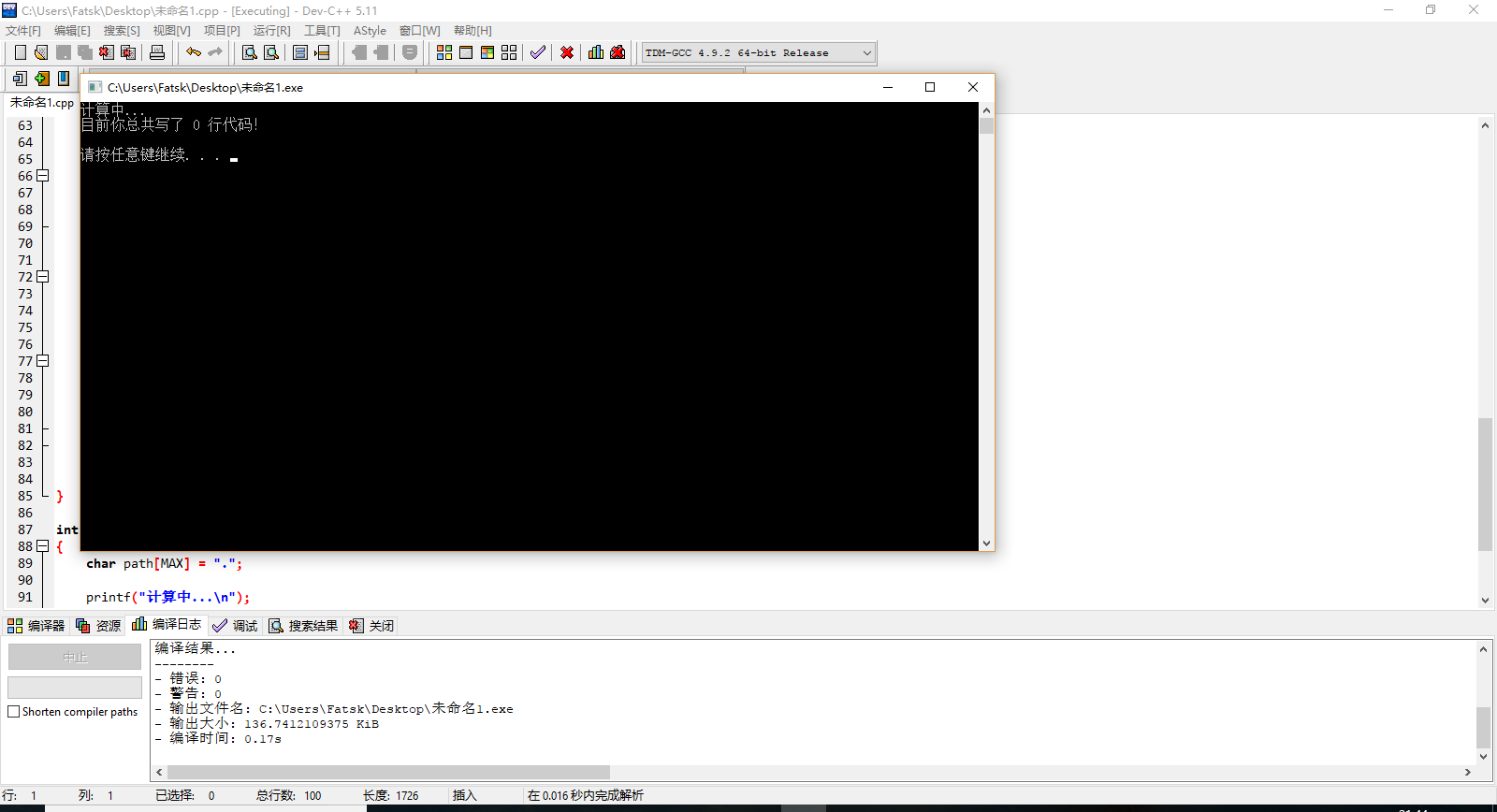Open the 搜索[S] menu

click(122, 31)
